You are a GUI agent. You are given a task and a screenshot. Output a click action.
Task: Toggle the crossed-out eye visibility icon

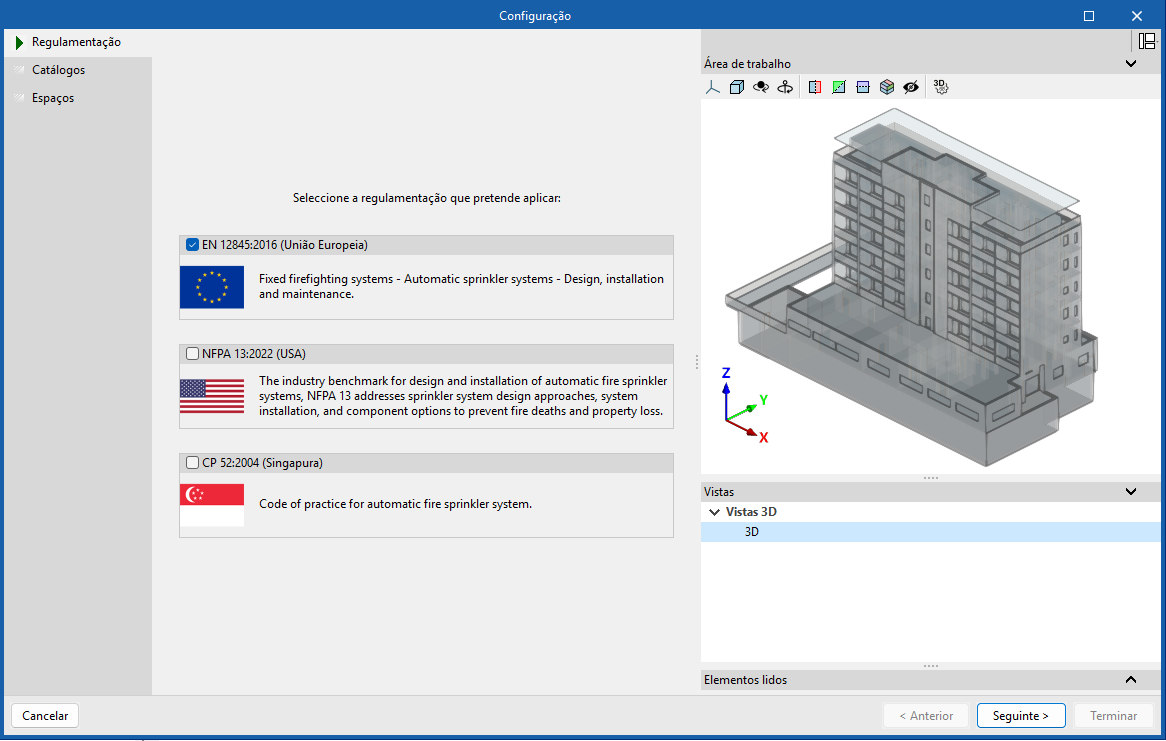tap(910, 87)
